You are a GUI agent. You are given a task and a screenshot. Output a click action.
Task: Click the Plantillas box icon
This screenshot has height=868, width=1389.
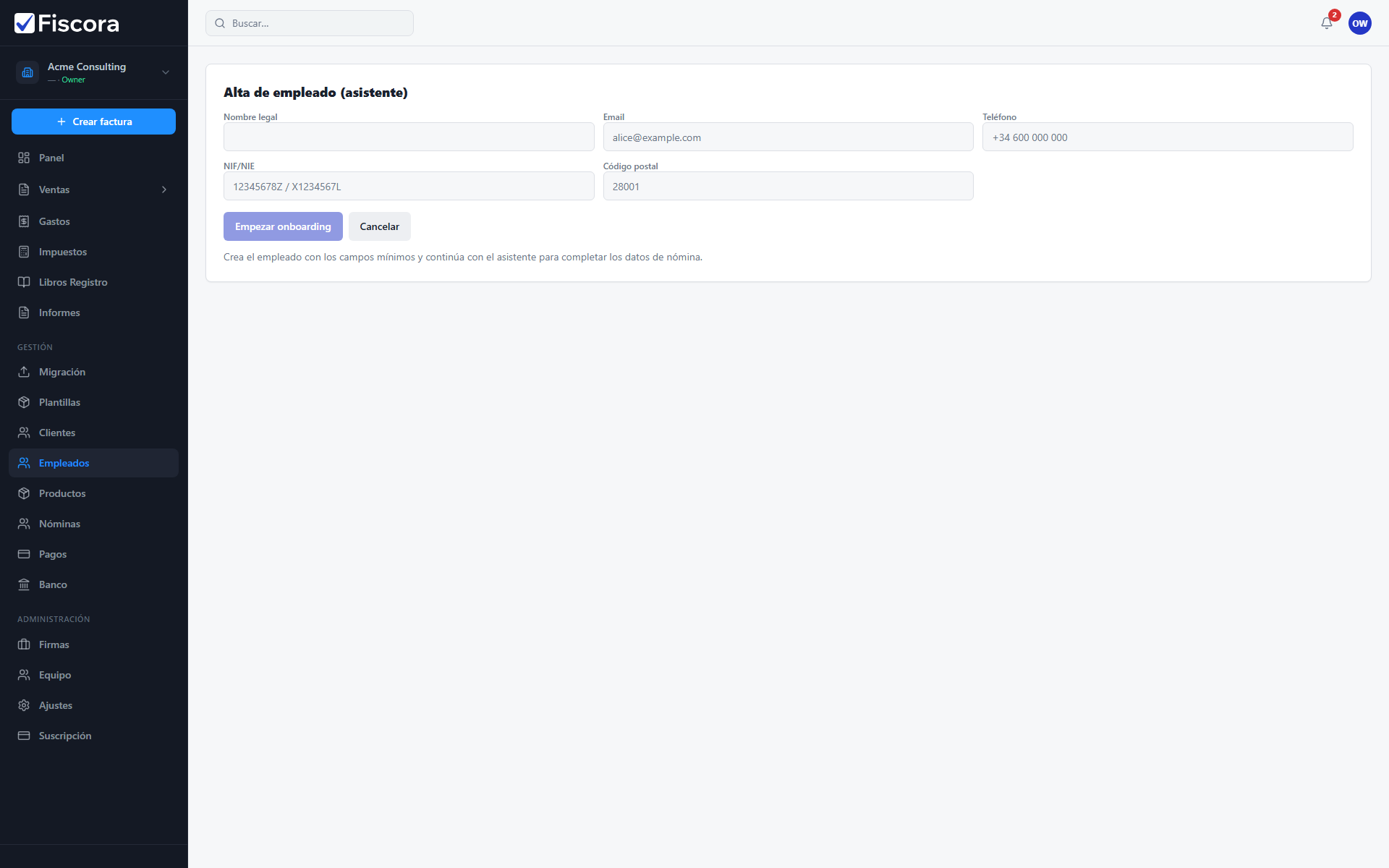click(x=24, y=402)
